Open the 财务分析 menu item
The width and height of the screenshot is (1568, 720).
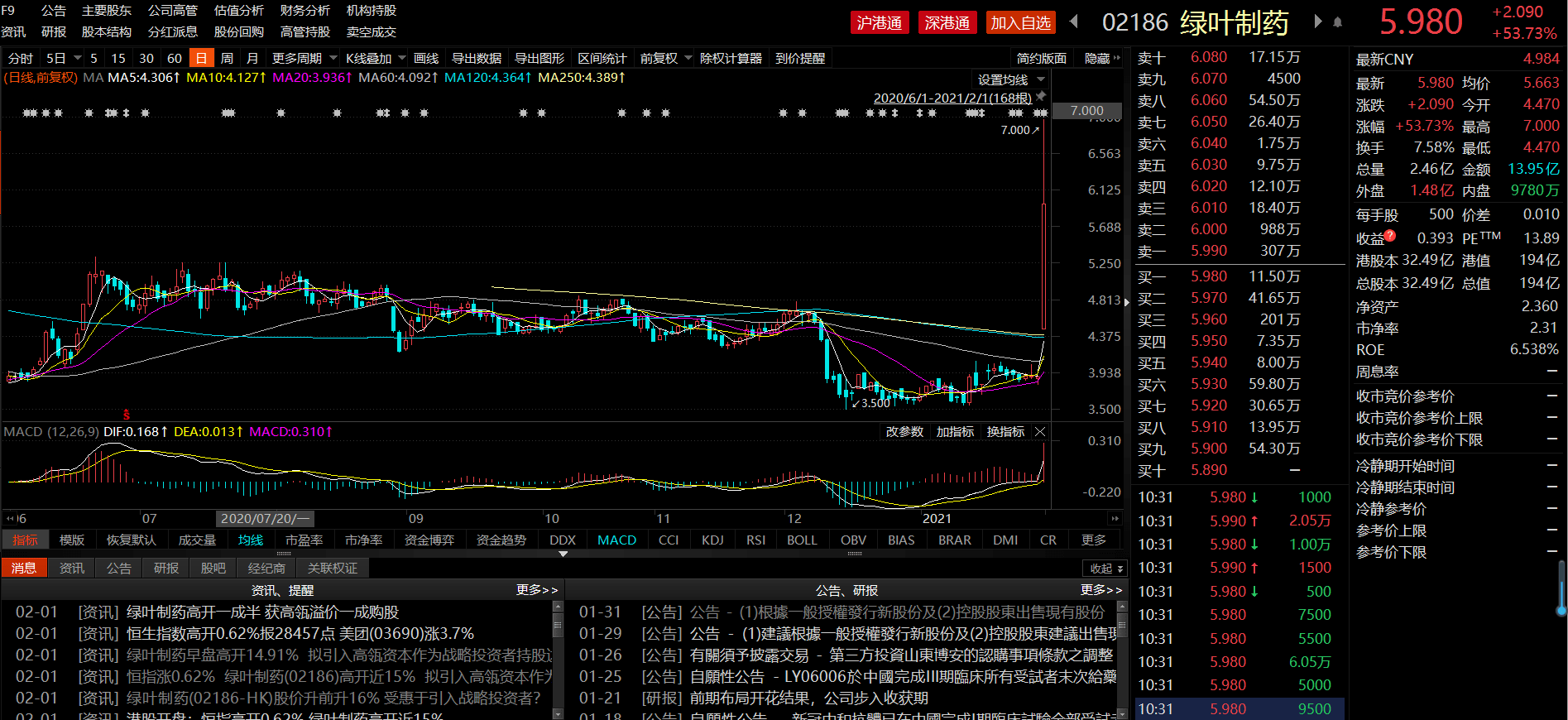tap(305, 11)
